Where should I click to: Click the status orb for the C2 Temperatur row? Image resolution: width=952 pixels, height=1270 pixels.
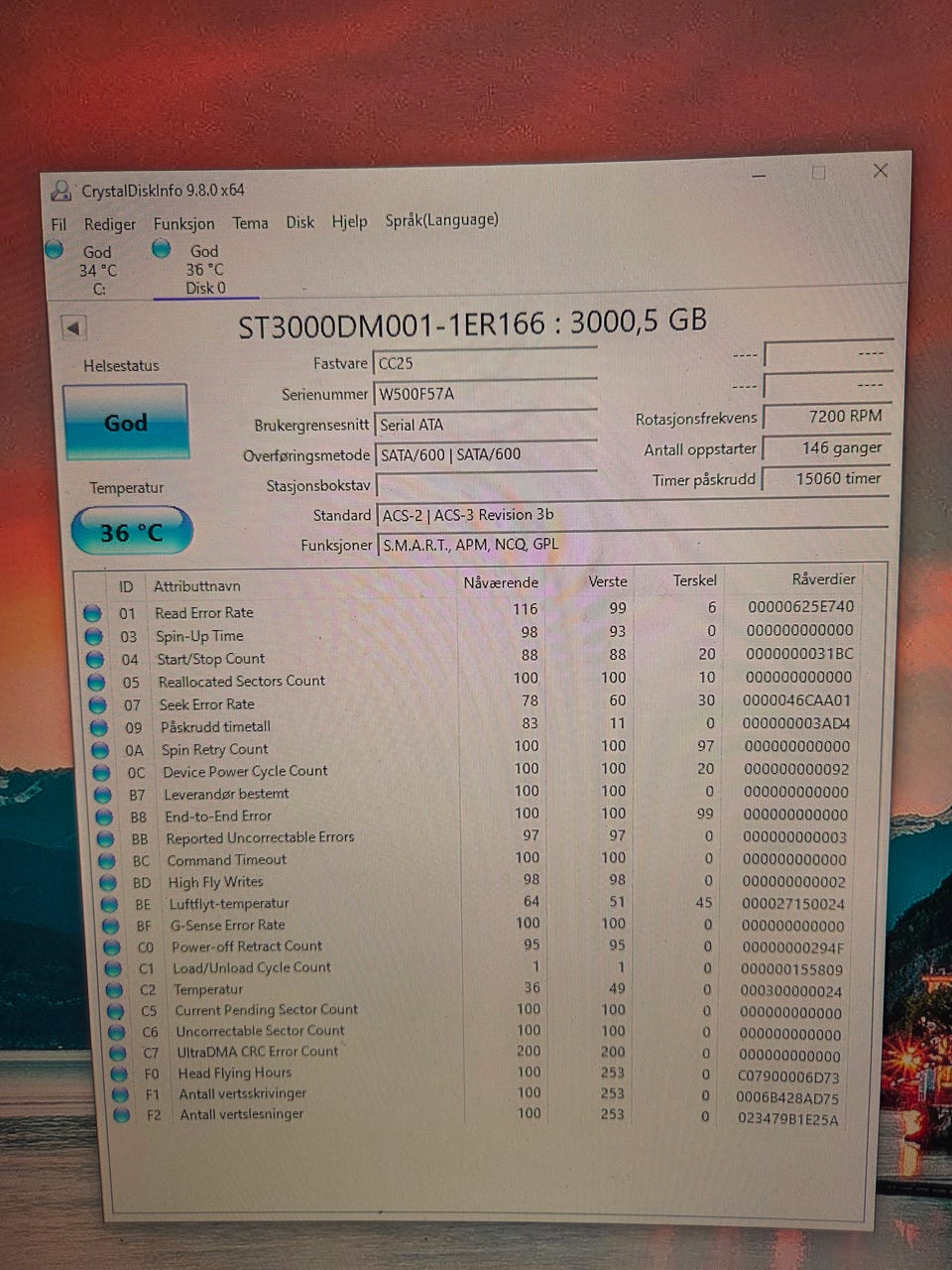point(114,990)
